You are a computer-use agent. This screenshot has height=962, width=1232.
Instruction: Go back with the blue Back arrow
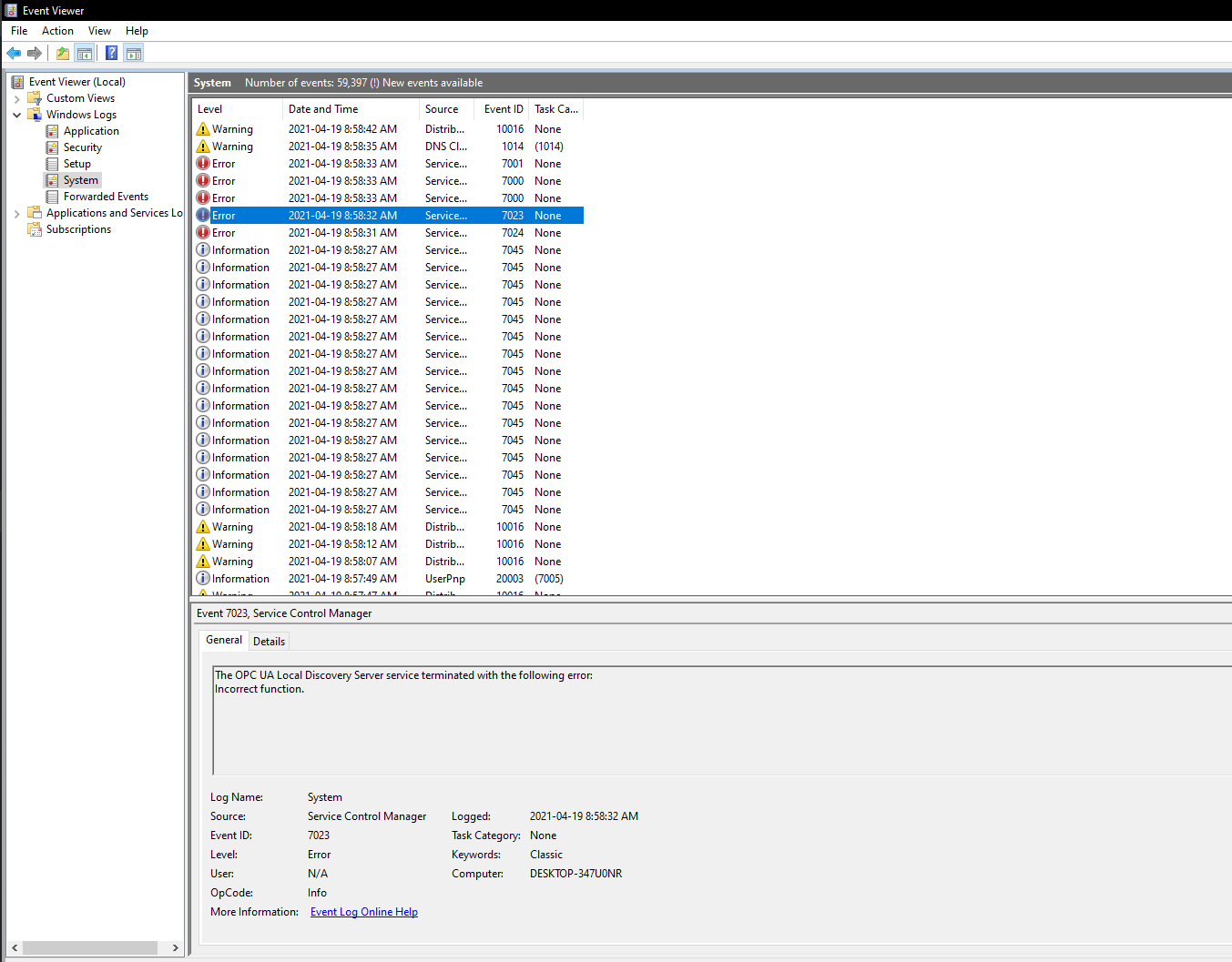[x=14, y=53]
